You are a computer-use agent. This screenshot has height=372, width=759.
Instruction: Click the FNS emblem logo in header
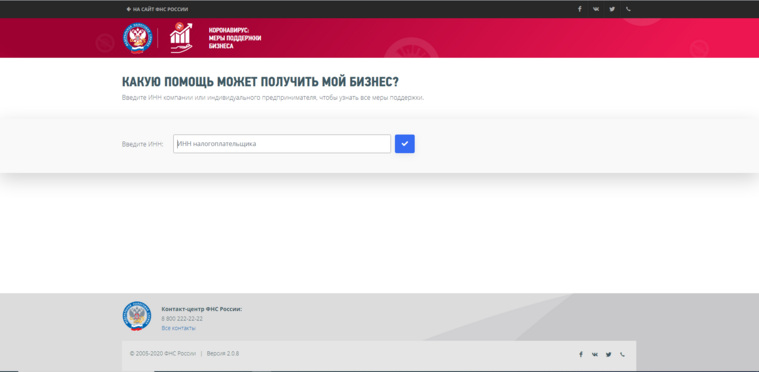point(137,38)
